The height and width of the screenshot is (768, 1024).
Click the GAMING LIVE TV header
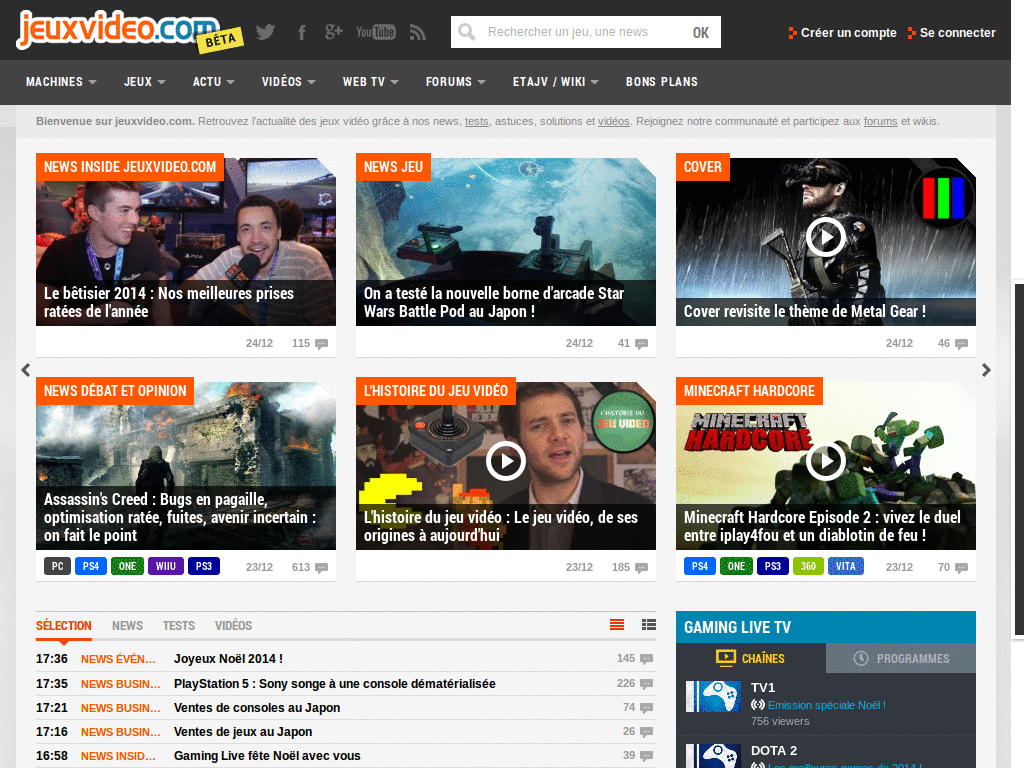click(x=825, y=627)
